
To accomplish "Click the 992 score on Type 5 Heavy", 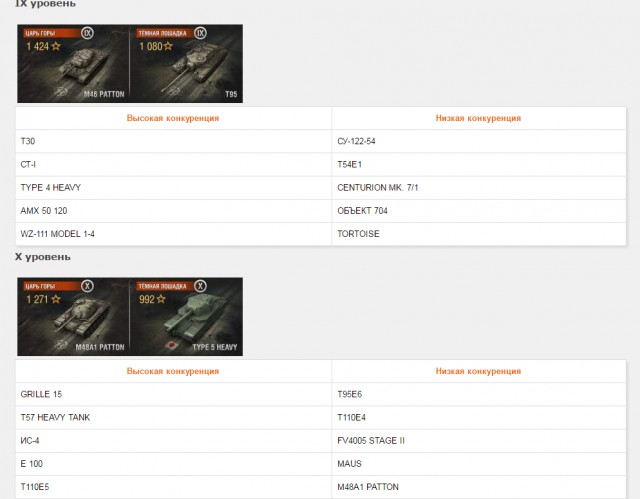I will tap(147, 299).
